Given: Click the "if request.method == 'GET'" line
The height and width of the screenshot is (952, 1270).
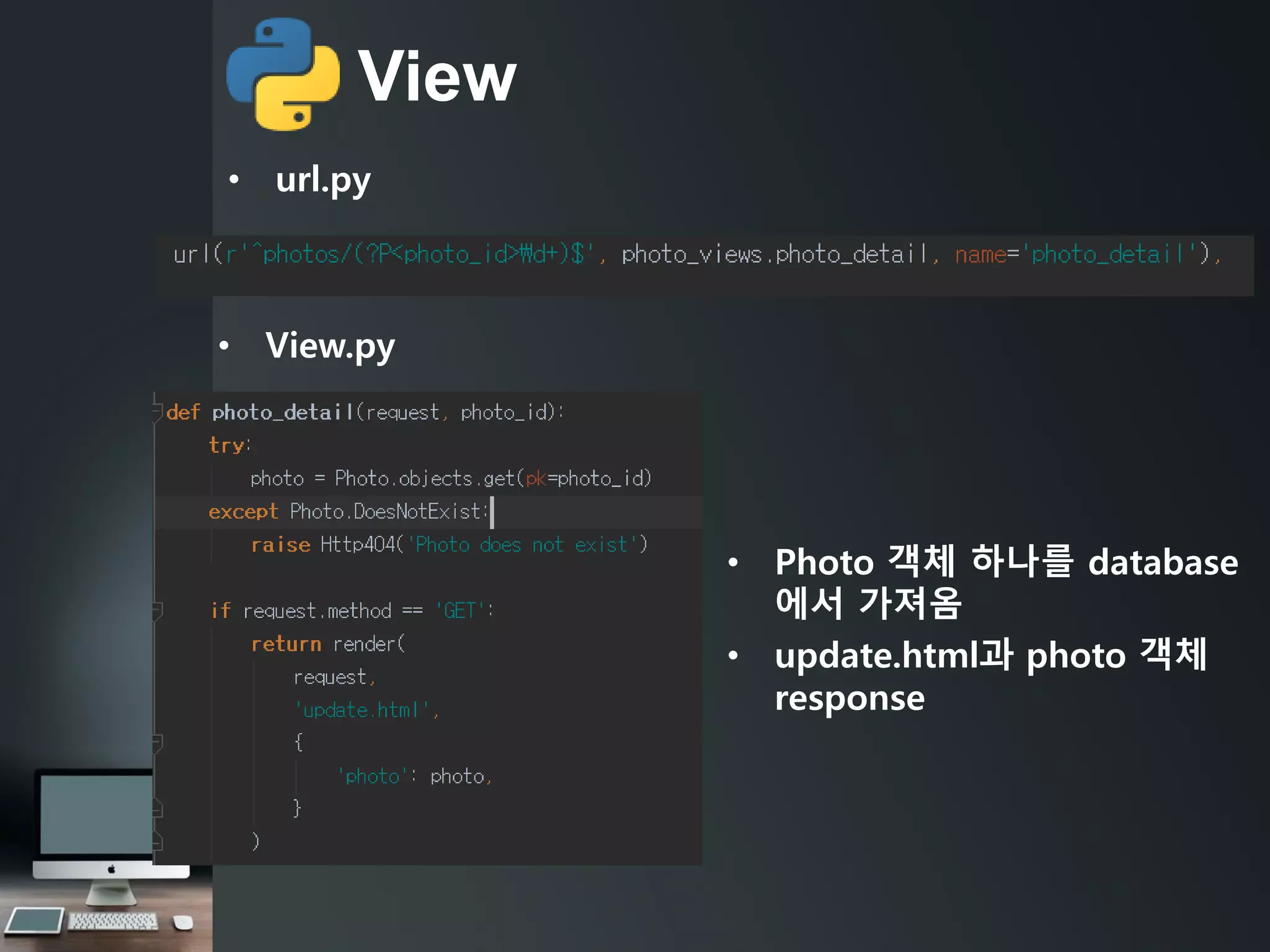Looking at the screenshot, I should (x=352, y=611).
